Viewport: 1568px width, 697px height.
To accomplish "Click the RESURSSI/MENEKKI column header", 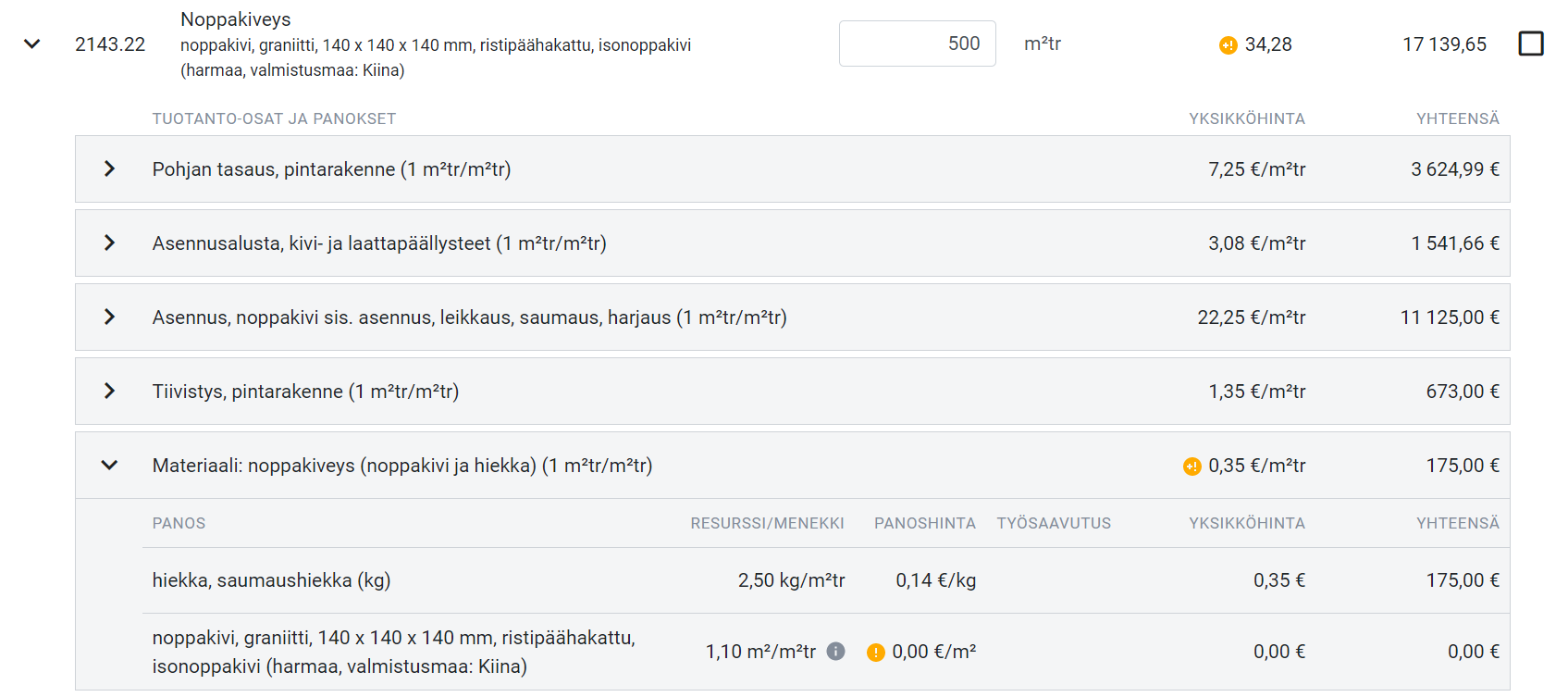I will 767,523.
